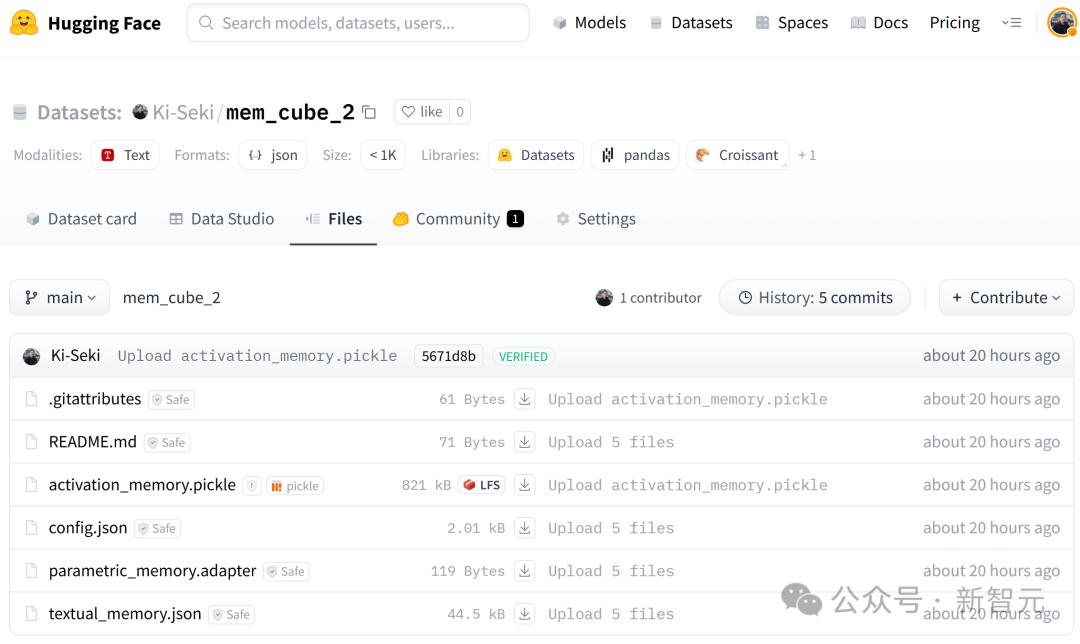Image resolution: width=1080 pixels, height=644 pixels.
Task: Open the 'Upload activation_memory.pickle' latest commit message
Action: [257, 356]
